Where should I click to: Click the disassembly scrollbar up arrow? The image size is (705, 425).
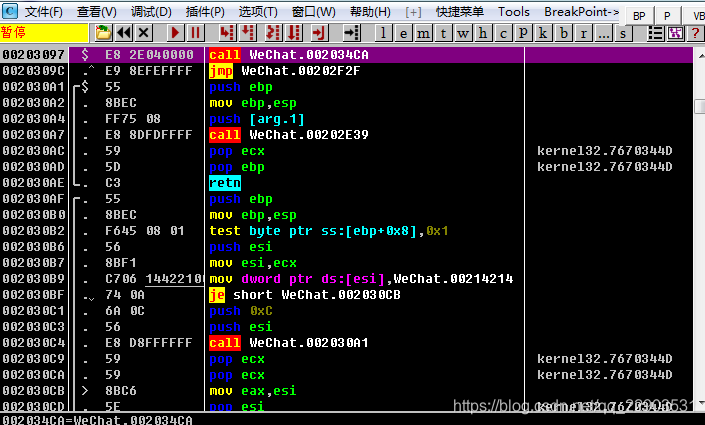(700, 56)
